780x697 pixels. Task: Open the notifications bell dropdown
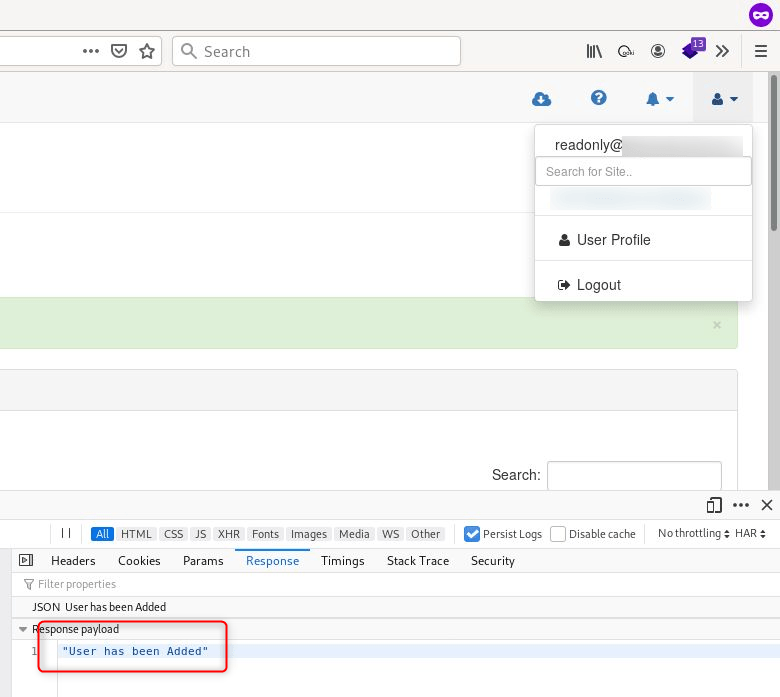point(659,99)
